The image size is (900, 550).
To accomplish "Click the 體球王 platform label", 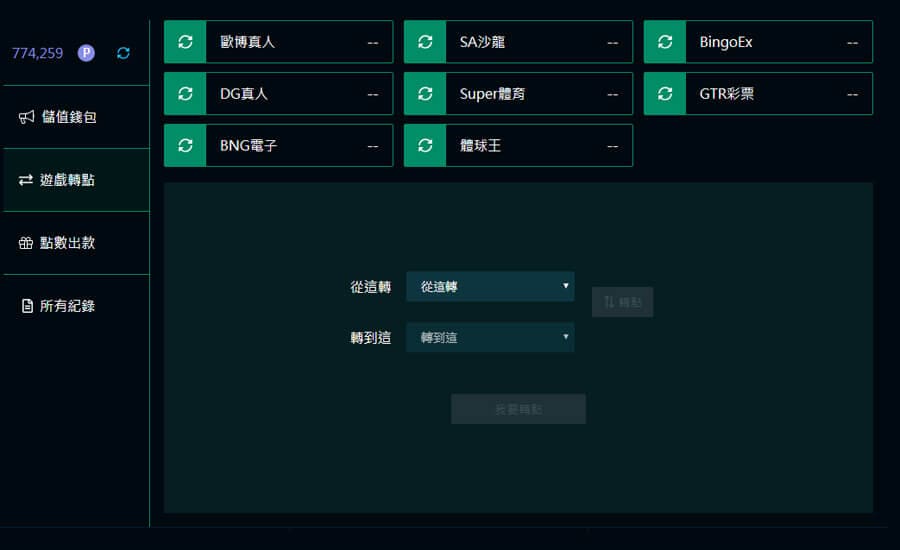I will [x=480, y=145].
